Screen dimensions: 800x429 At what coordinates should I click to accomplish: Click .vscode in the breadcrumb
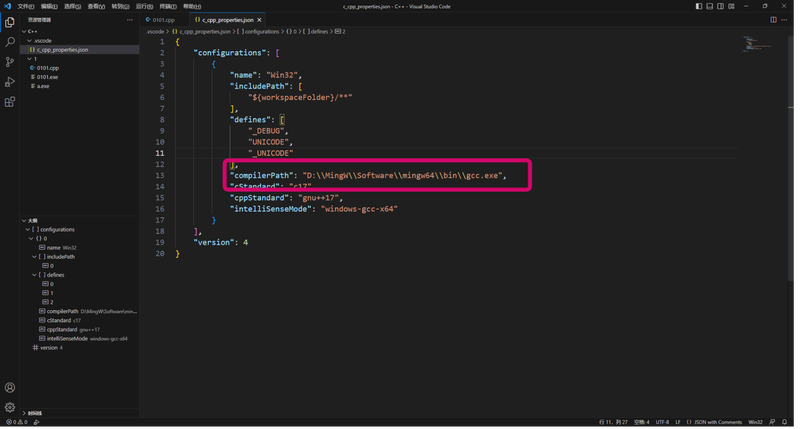155,32
